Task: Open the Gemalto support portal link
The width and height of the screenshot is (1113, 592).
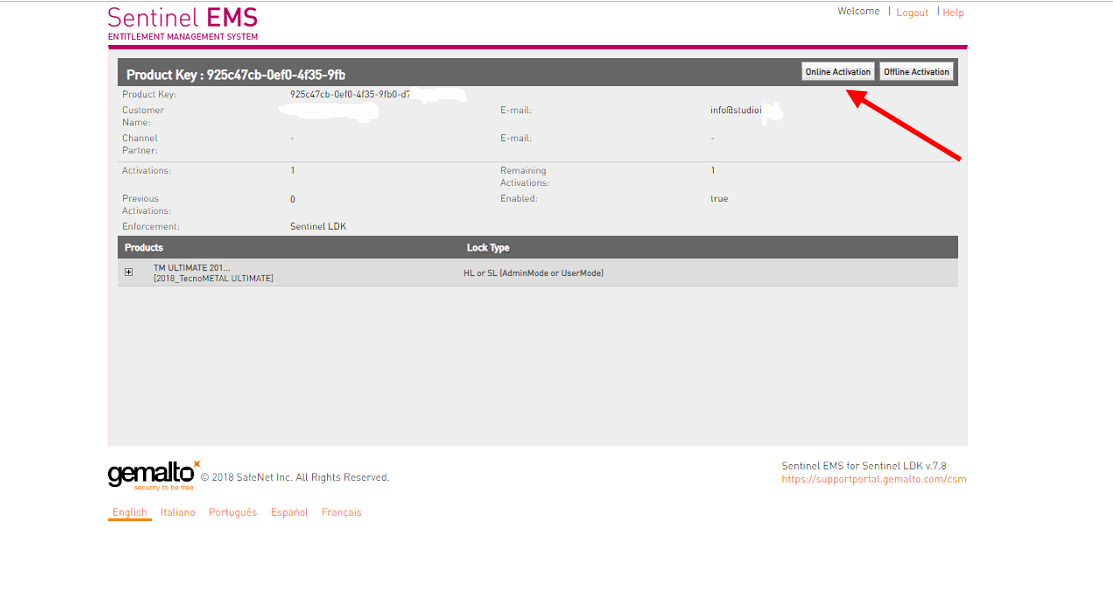Action: 874,479
